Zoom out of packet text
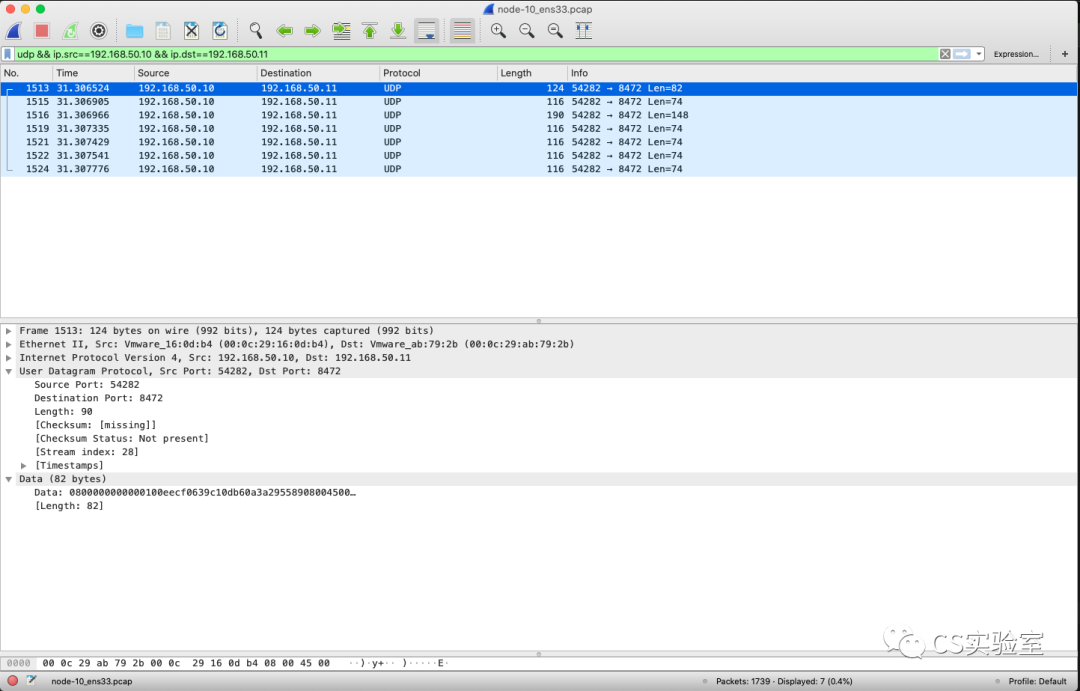The height and width of the screenshot is (691, 1080). [x=527, y=30]
